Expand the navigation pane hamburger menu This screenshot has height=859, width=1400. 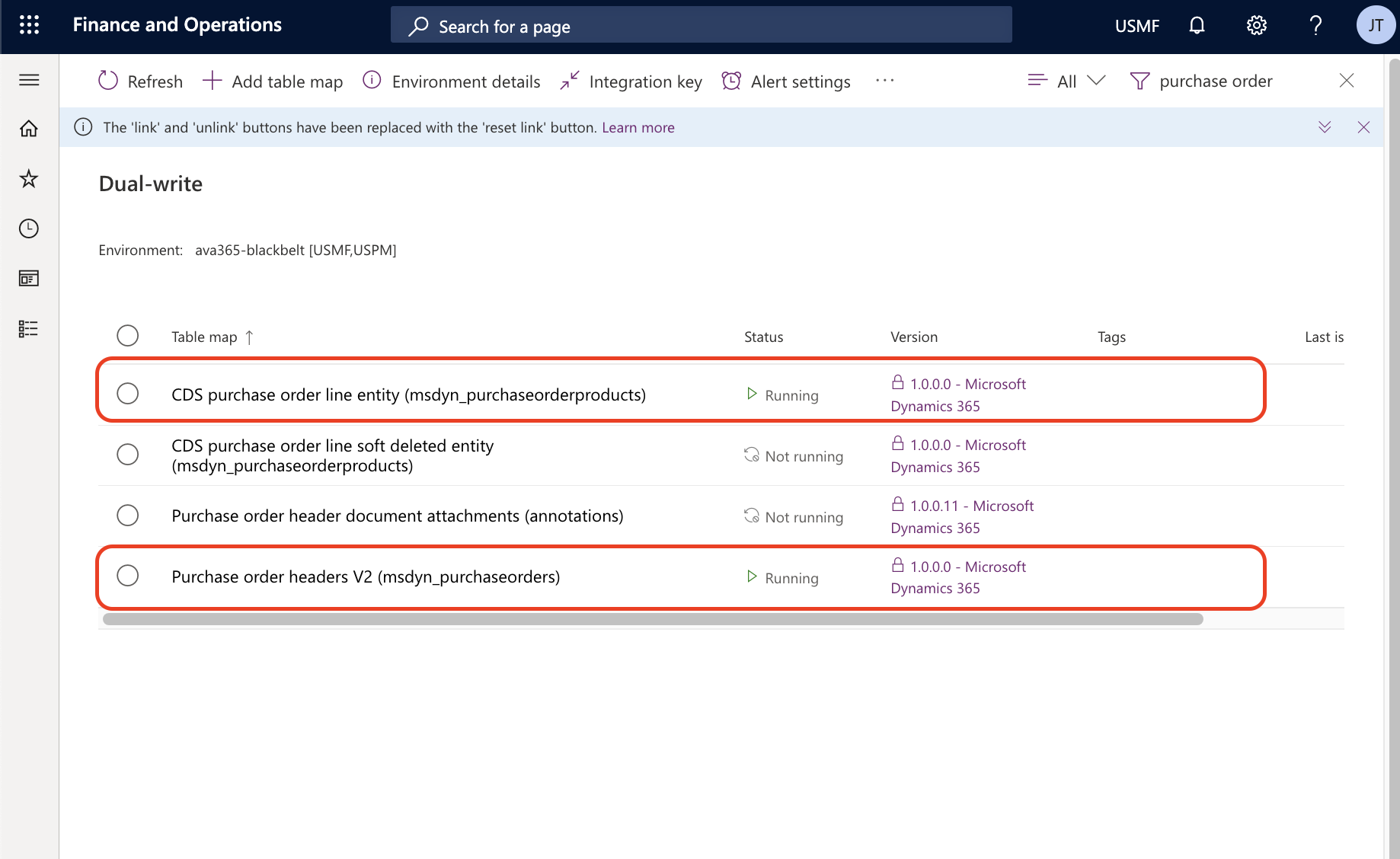click(x=29, y=80)
